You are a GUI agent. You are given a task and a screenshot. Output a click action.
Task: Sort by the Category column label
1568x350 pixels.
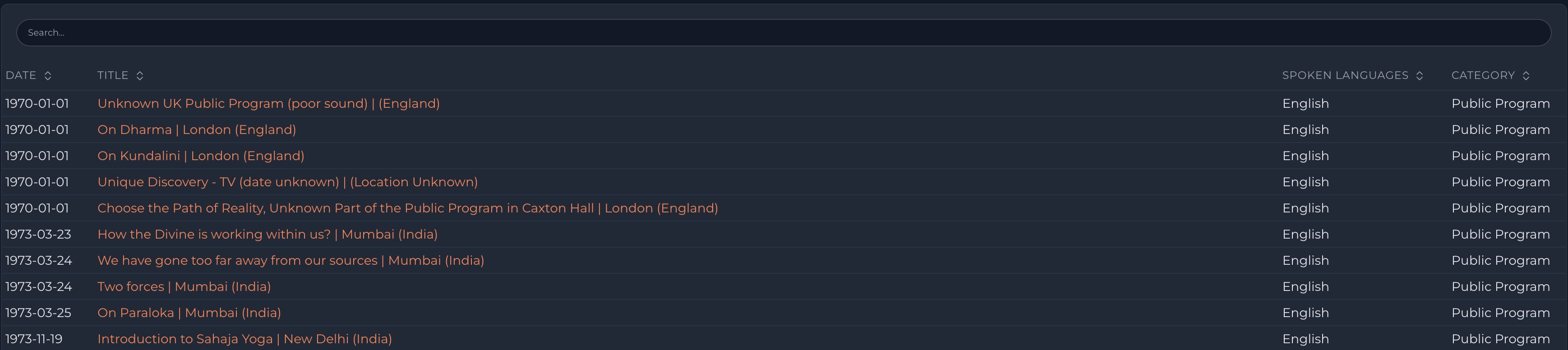coord(1483,75)
